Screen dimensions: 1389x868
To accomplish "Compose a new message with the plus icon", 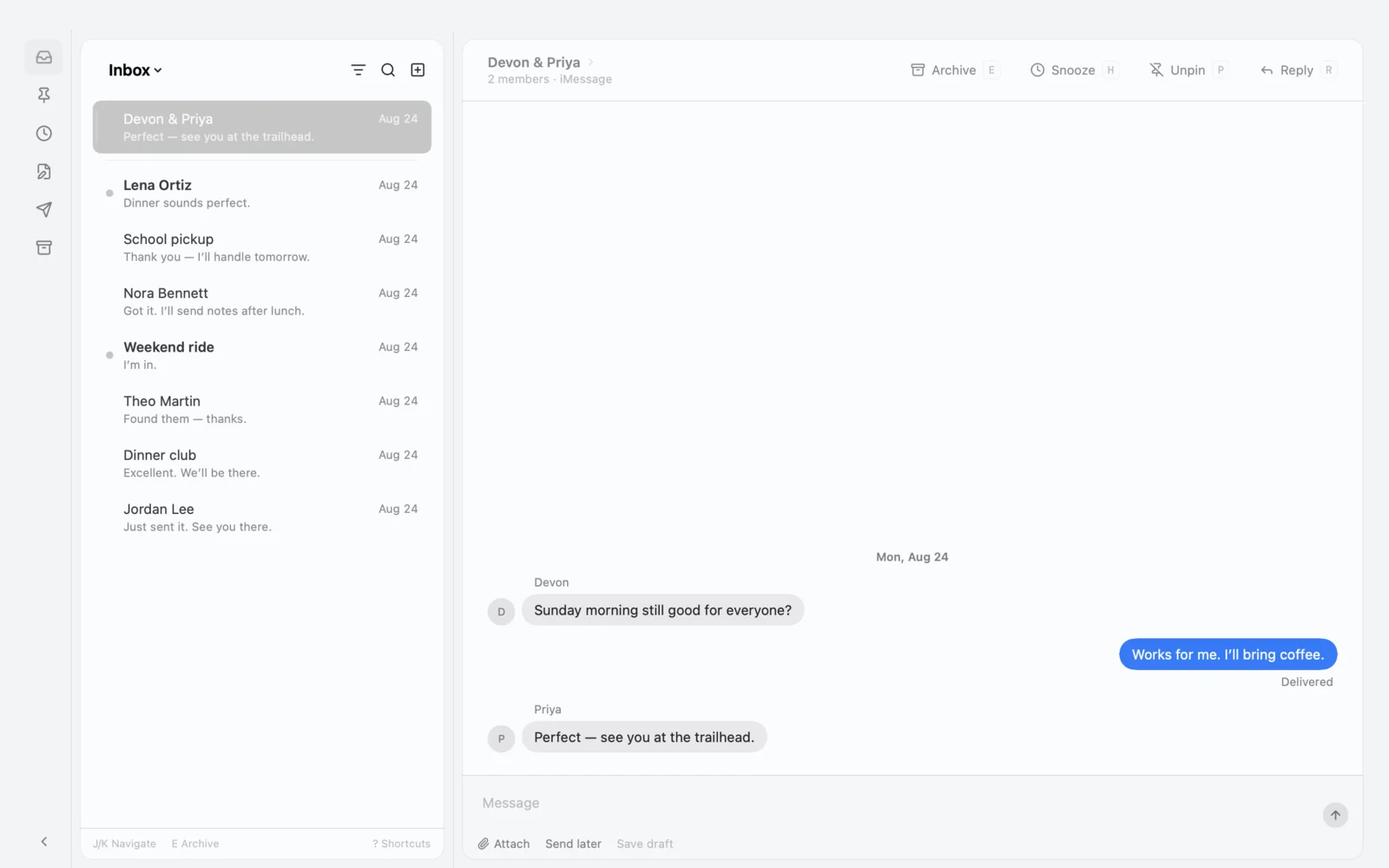I will coord(418,70).
